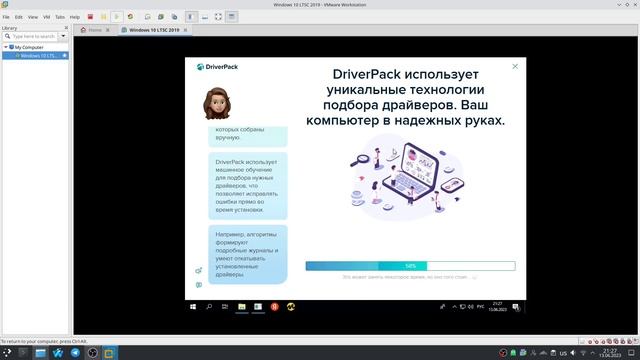The height and width of the screenshot is (360, 640).
Task: Collapse the My Computer tree node
Action: click(6, 47)
